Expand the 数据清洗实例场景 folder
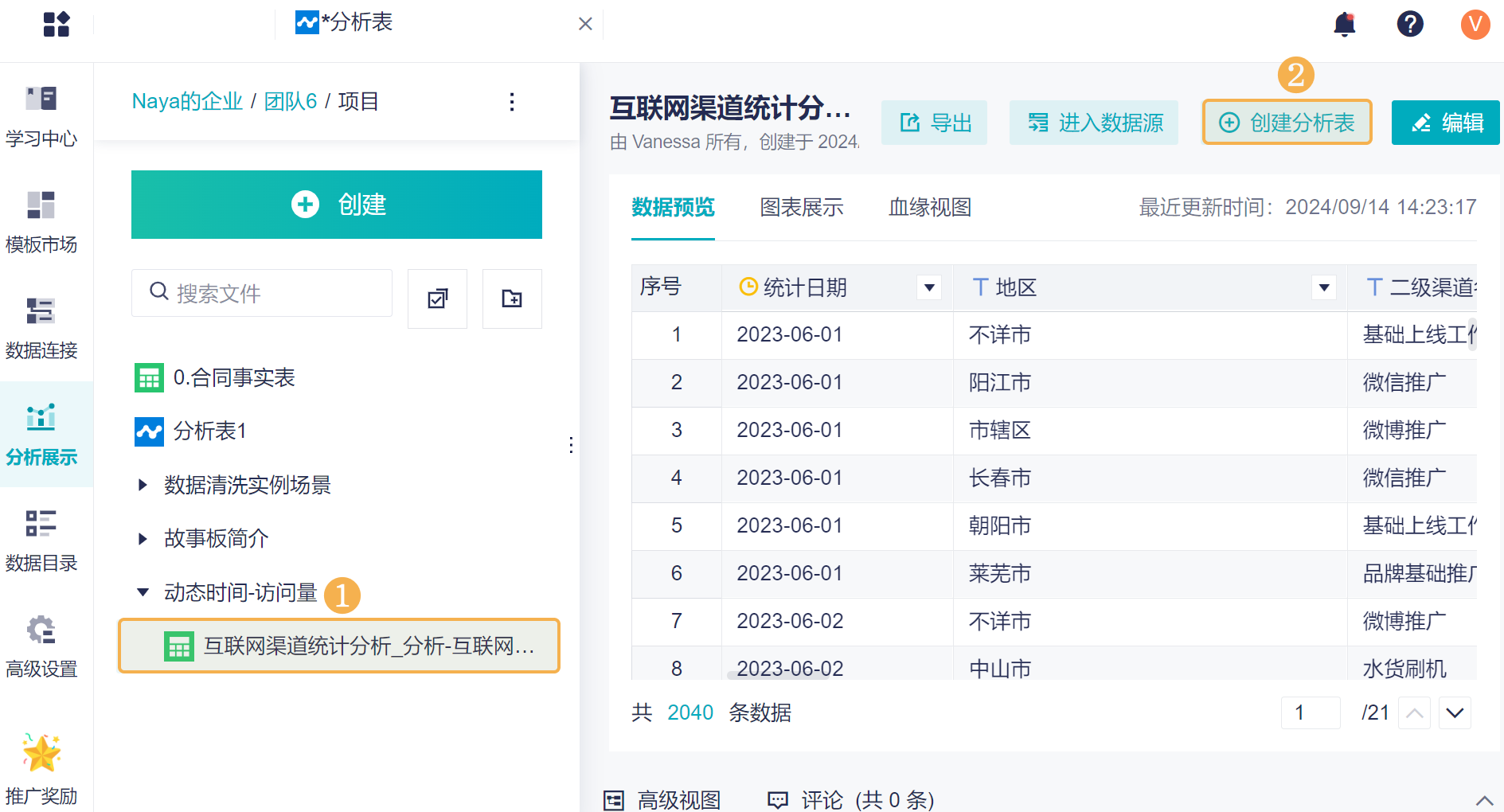The height and width of the screenshot is (812, 1504). (x=143, y=485)
